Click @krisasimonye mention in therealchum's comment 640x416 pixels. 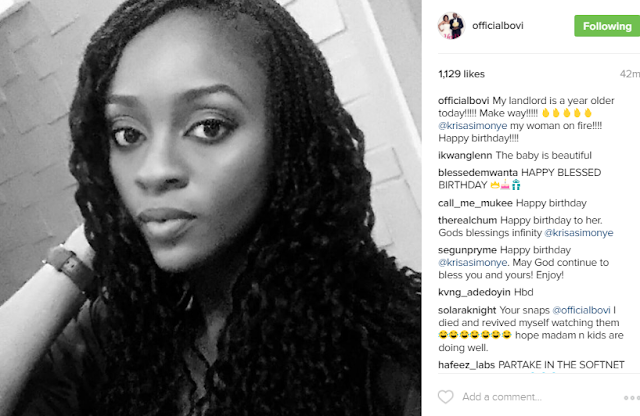pos(579,233)
